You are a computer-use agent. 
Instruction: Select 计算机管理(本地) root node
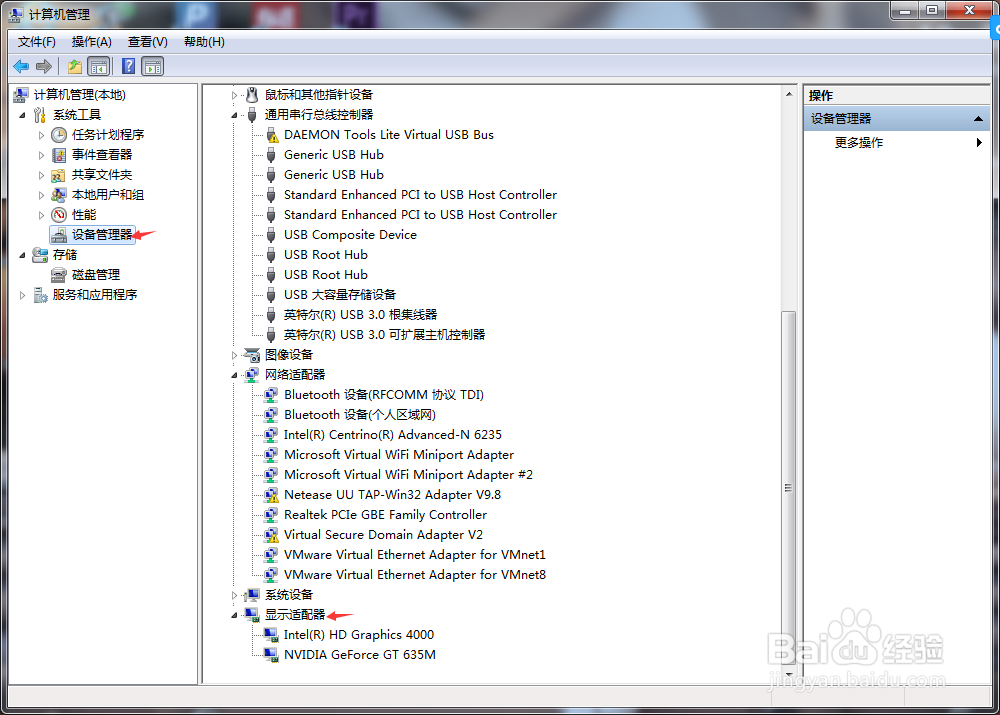[80, 95]
